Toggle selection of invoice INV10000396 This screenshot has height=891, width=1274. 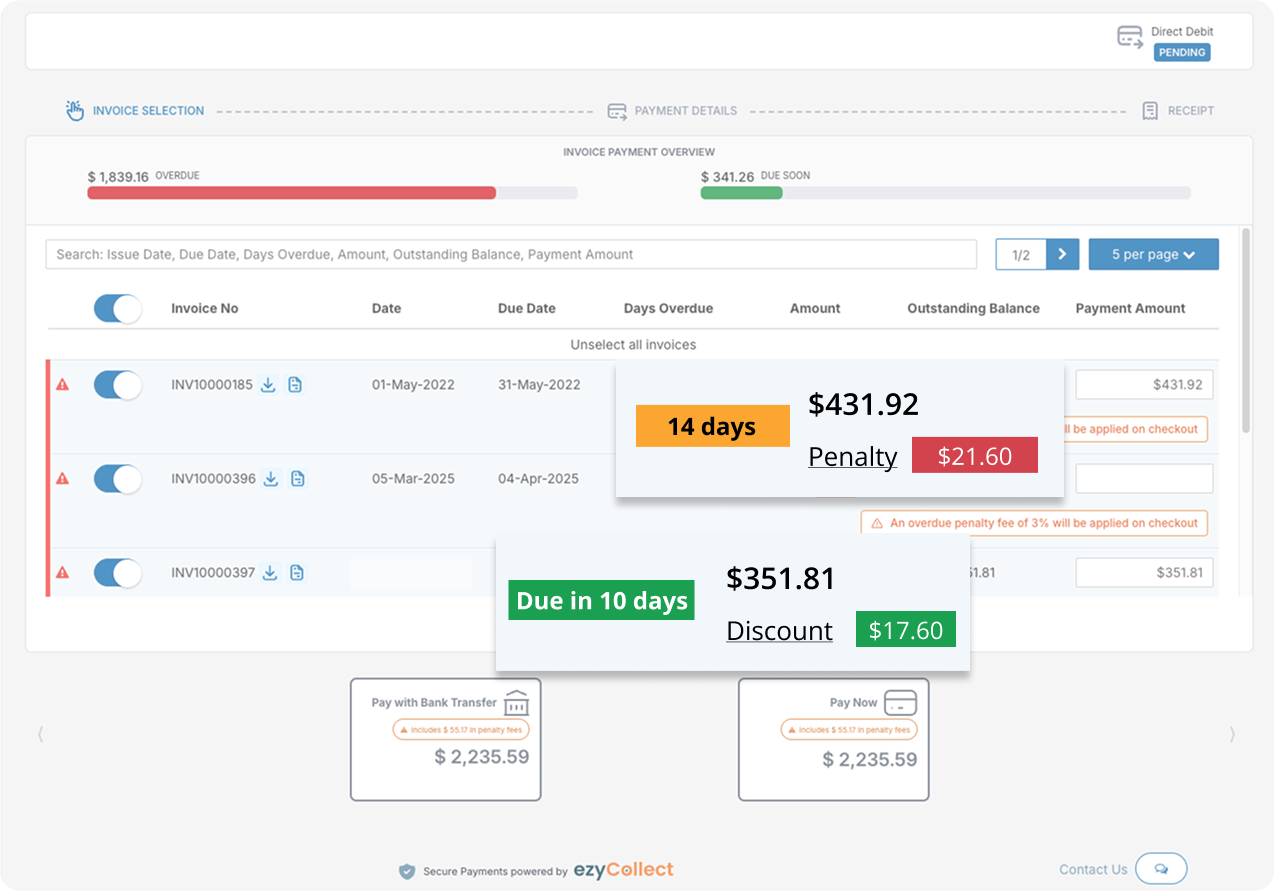(118, 479)
